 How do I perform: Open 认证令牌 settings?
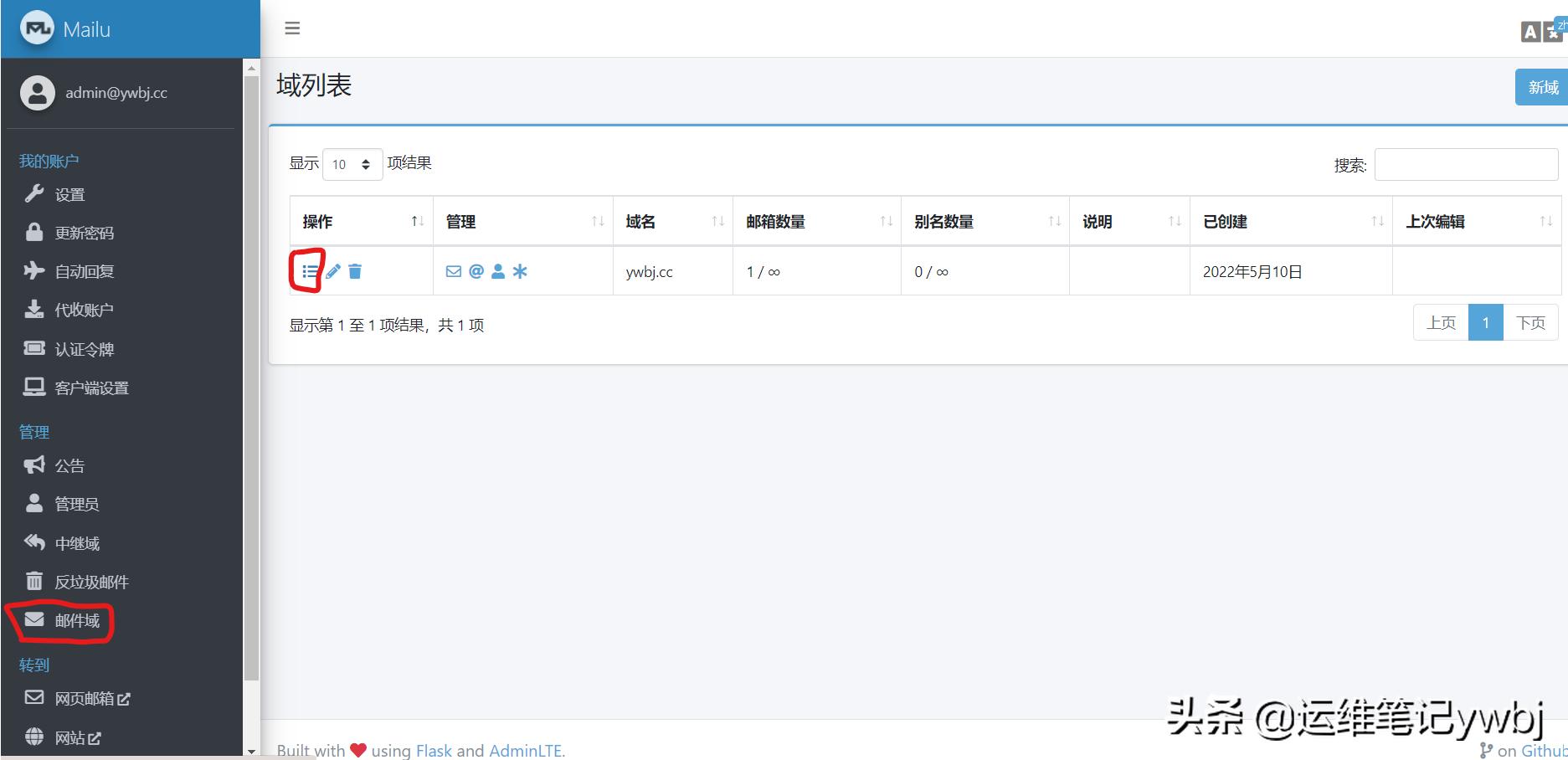coord(85,348)
